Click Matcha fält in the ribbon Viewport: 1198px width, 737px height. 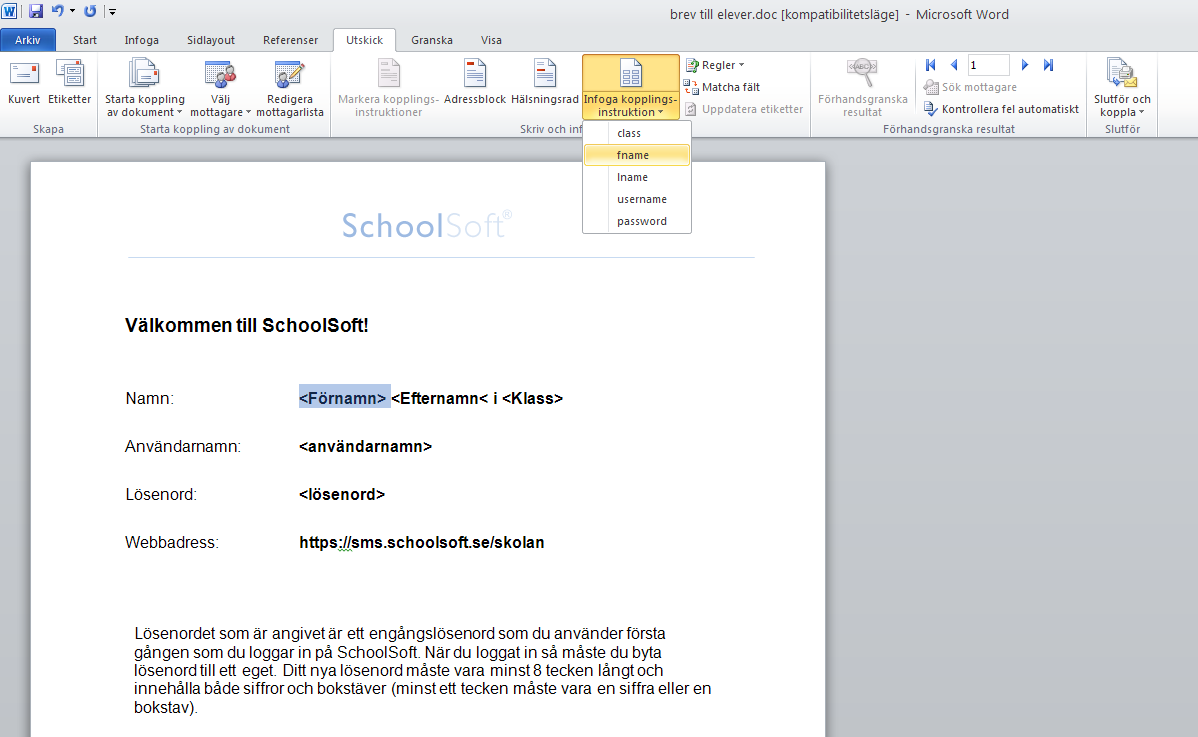click(x=722, y=87)
